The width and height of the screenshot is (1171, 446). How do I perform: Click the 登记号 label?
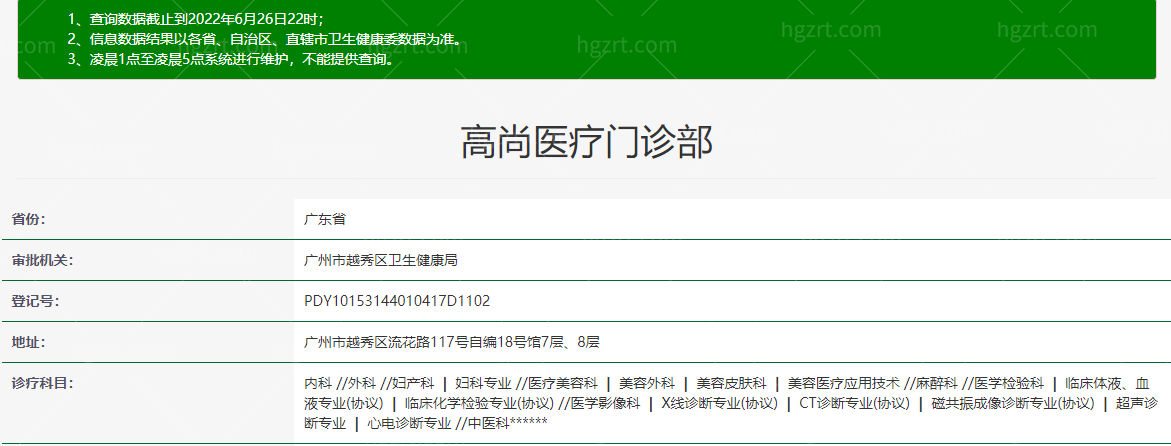[35, 301]
